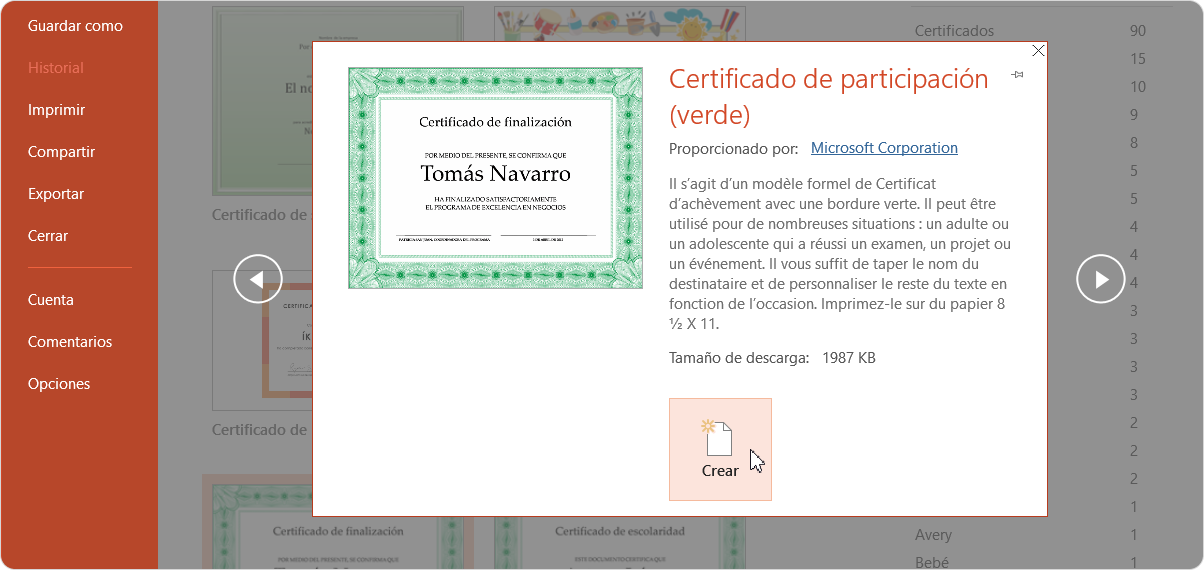
Task: Advance to next template with right arrow
Action: [x=1100, y=279]
